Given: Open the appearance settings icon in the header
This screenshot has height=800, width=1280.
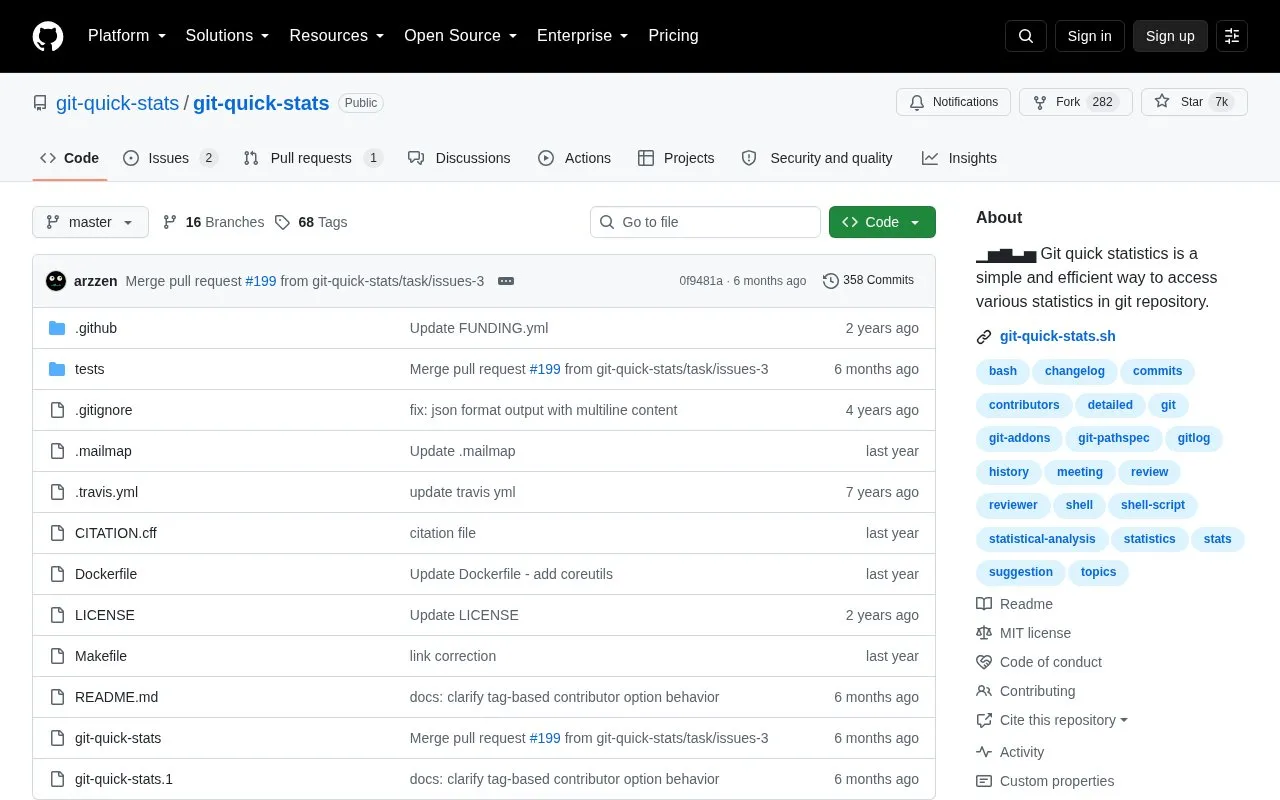Looking at the screenshot, I should [x=1232, y=36].
